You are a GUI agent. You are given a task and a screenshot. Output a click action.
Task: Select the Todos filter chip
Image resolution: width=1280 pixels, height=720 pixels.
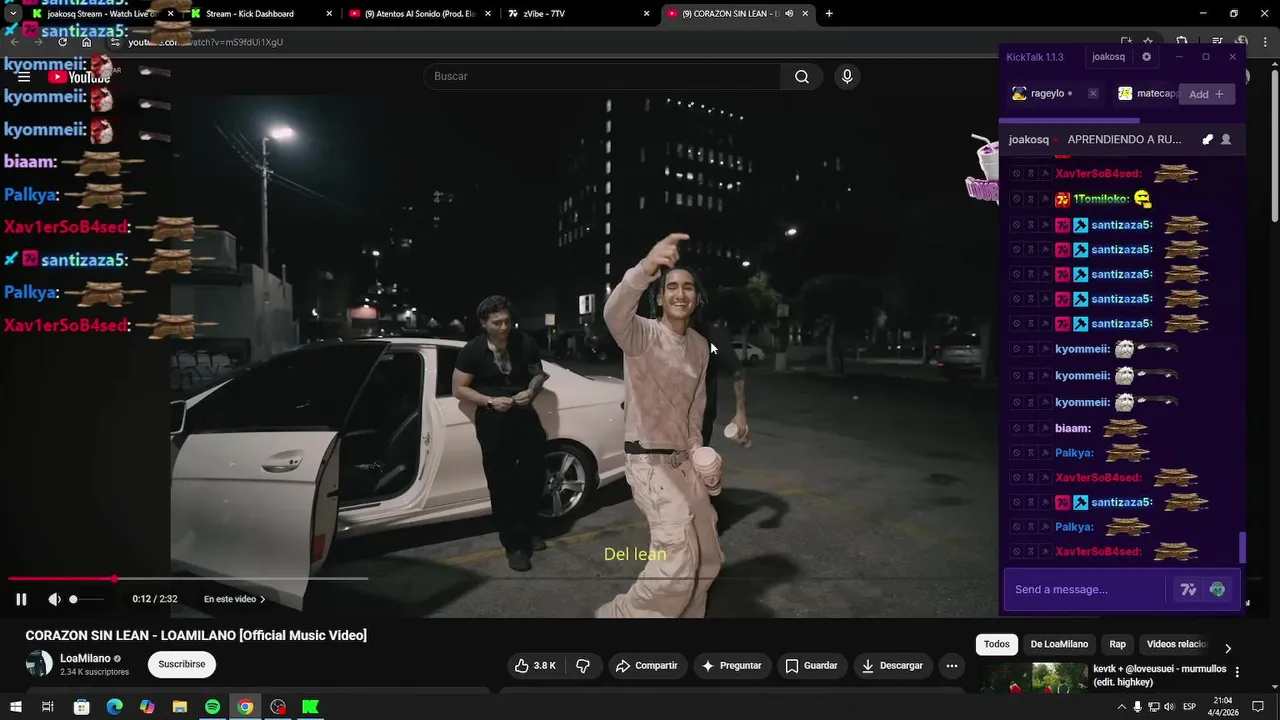[997, 644]
